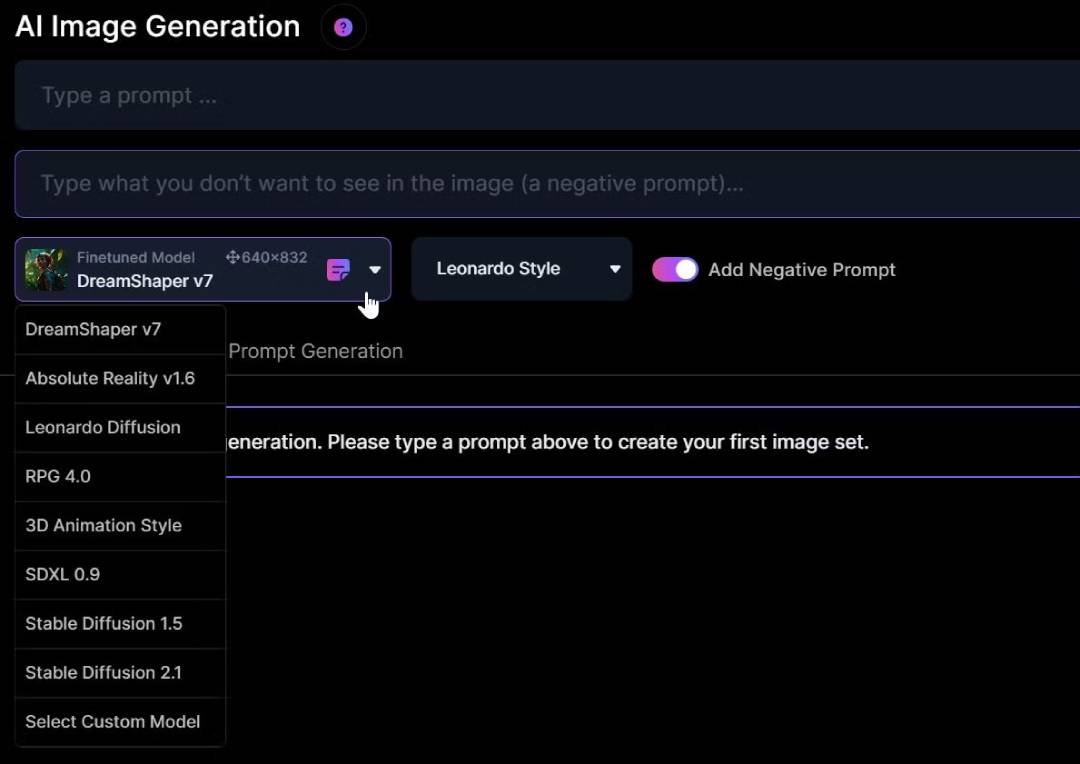Select SDXL 0.9 model option
Screen dimensions: 1080x764
(x=62, y=574)
